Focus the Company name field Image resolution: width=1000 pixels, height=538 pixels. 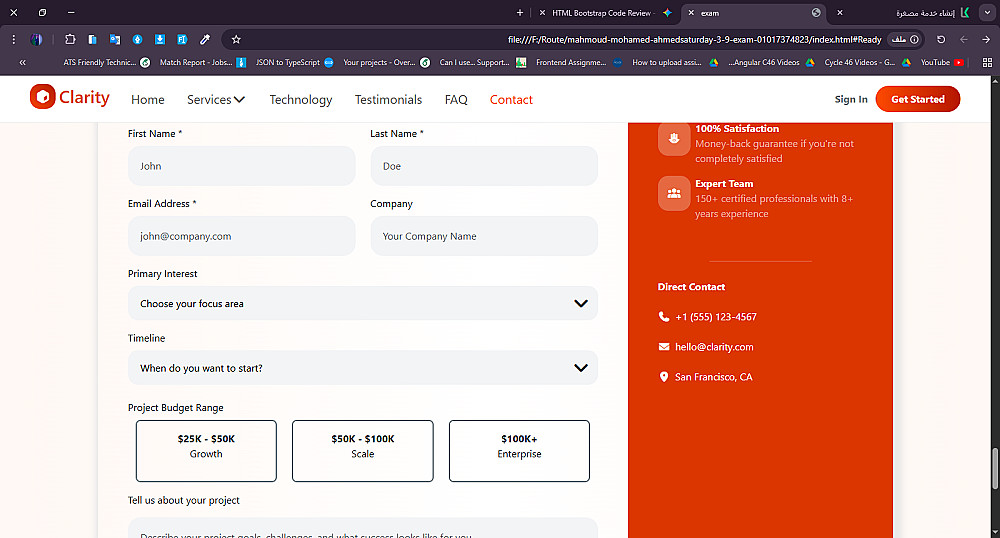[484, 236]
